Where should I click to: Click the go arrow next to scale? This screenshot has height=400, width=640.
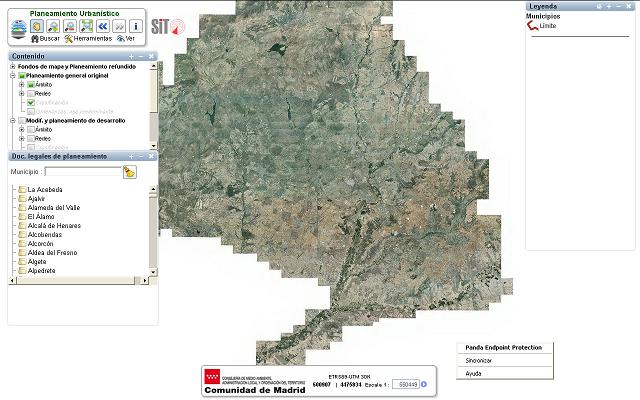point(423,384)
